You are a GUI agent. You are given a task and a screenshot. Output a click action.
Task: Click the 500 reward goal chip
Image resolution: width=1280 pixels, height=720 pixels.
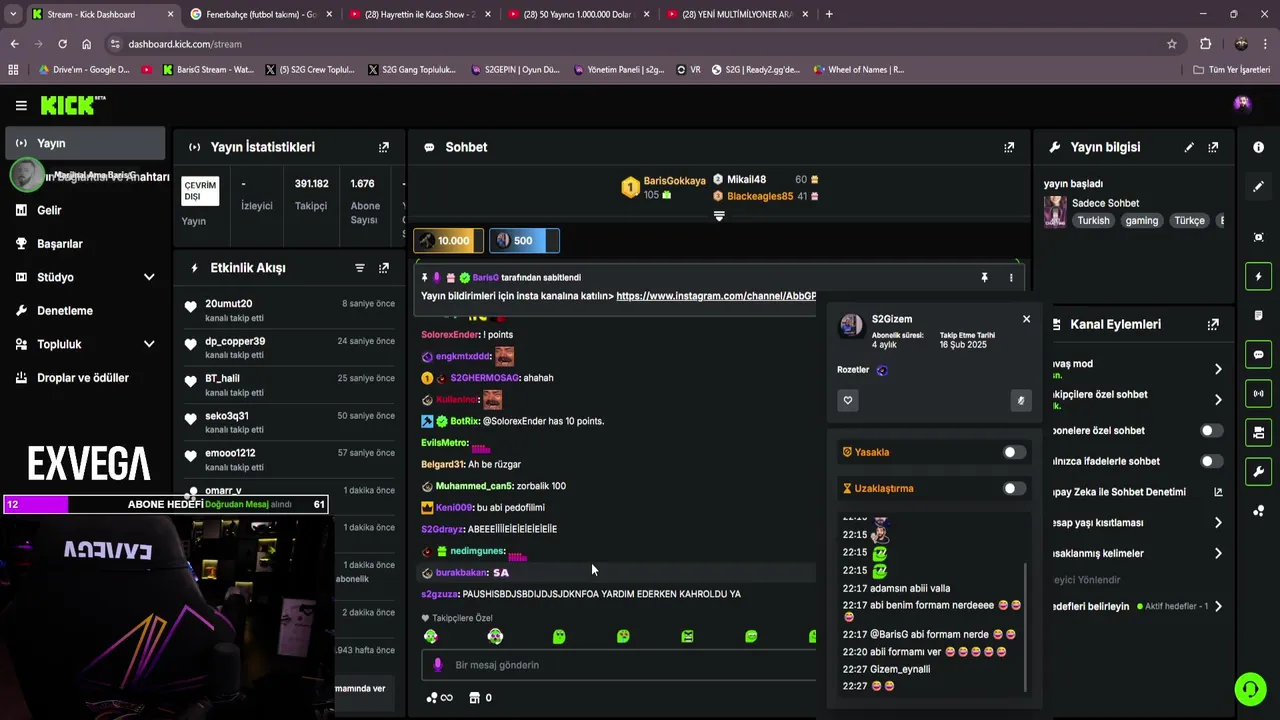pos(524,241)
